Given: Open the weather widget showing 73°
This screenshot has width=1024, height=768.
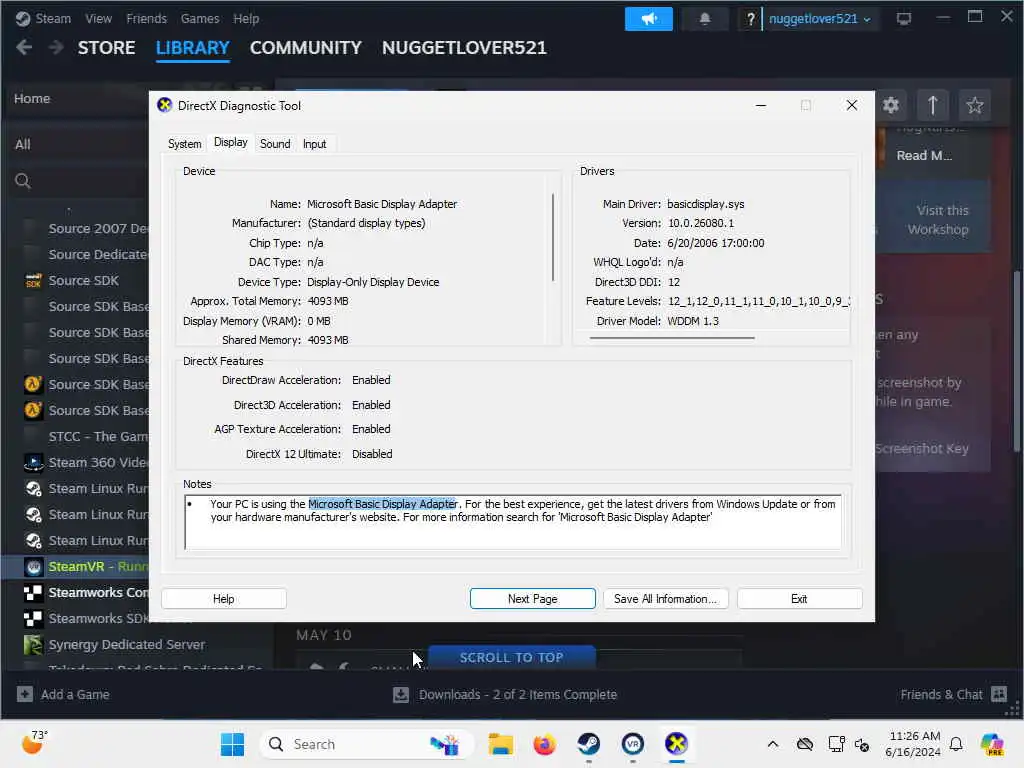Looking at the screenshot, I should tap(35, 743).
